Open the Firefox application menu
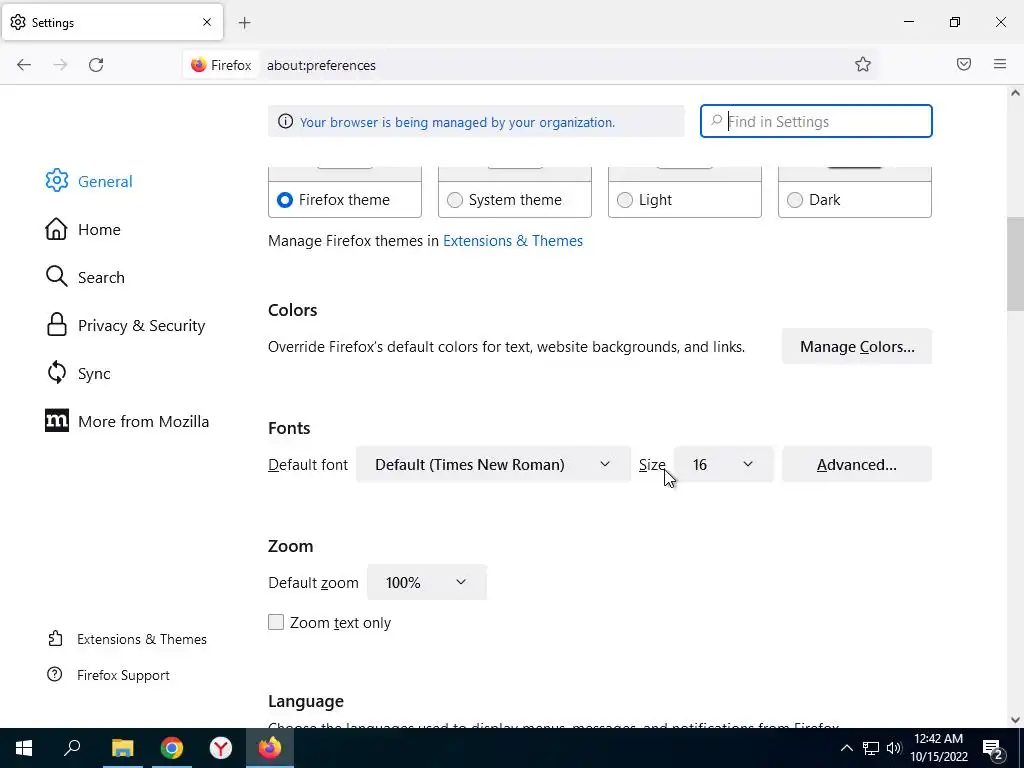 tap(1000, 64)
